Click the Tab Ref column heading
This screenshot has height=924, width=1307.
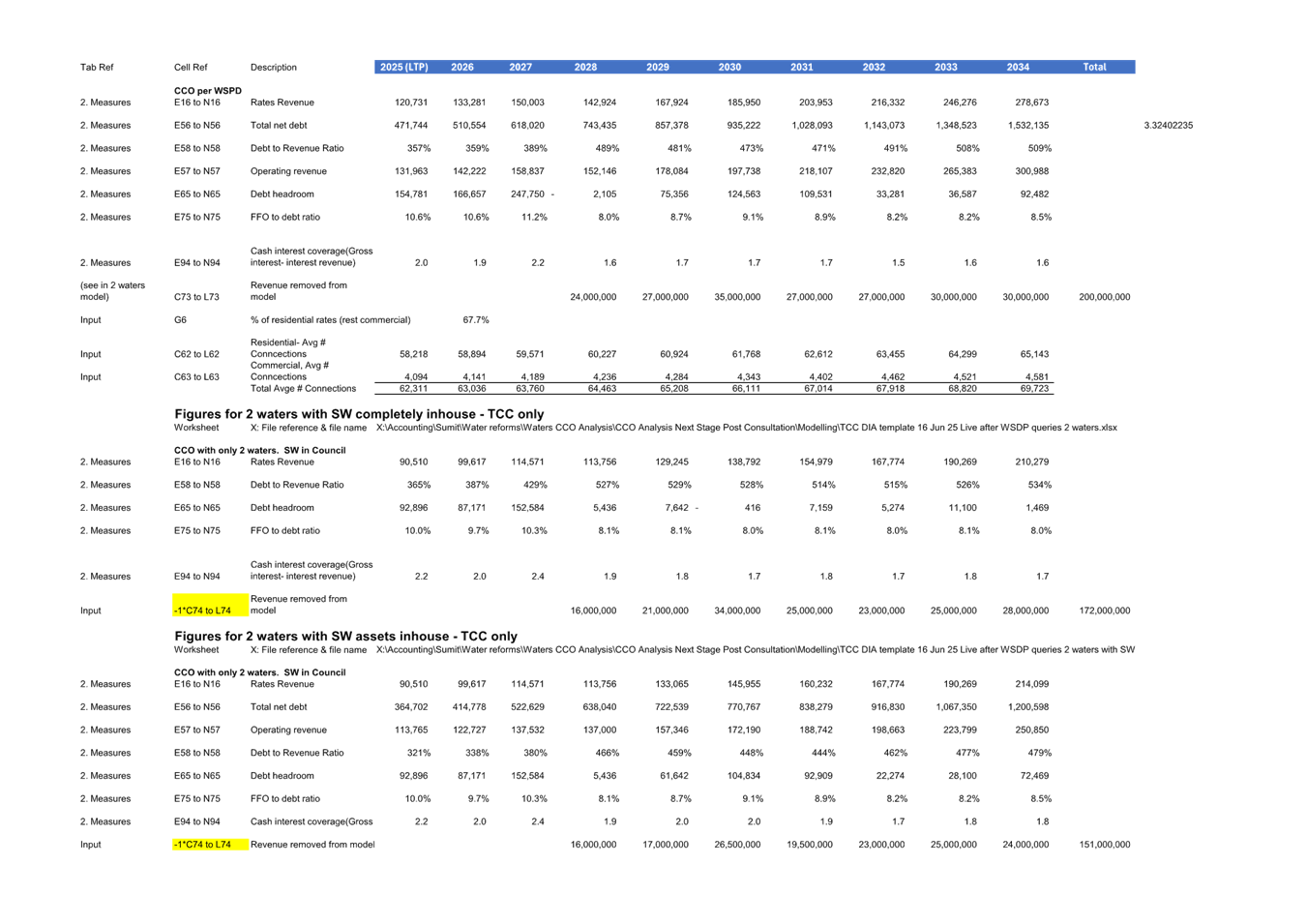(97, 67)
